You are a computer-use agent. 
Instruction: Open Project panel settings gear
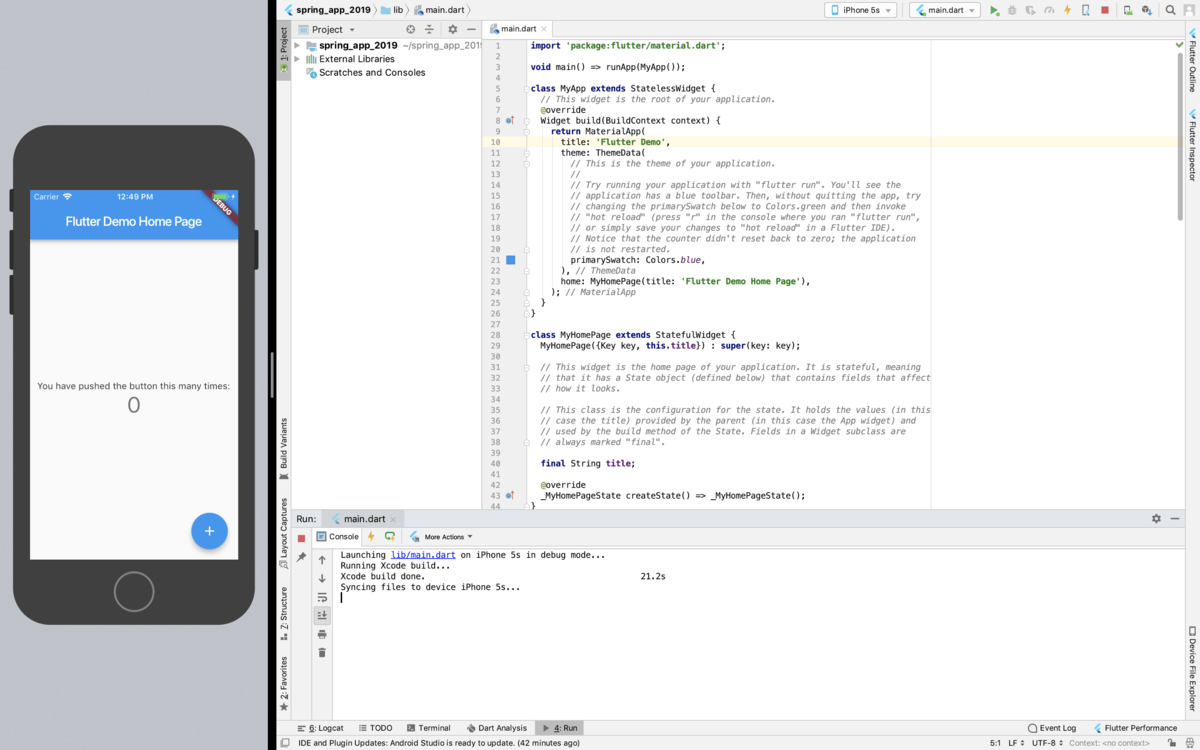pyautogui.click(x=452, y=30)
